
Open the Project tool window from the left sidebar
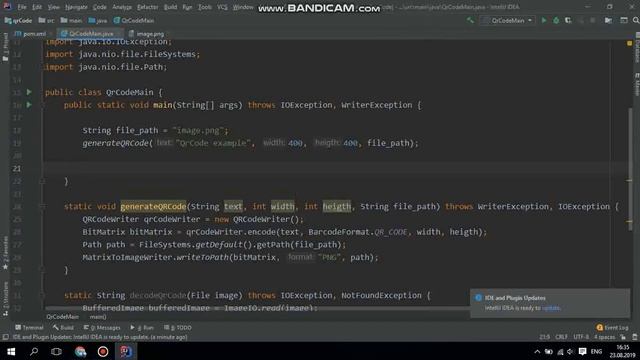pyautogui.click(x=5, y=47)
